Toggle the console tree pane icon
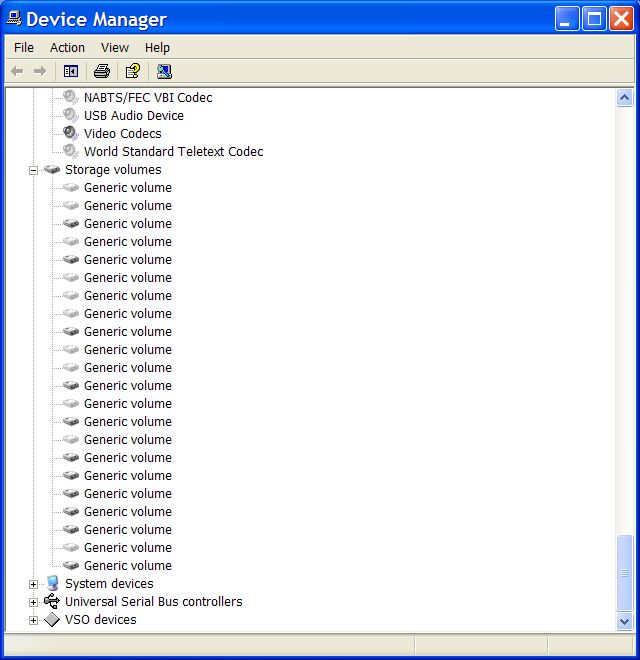Viewport: 640px width, 660px height. pyautogui.click(x=71, y=71)
